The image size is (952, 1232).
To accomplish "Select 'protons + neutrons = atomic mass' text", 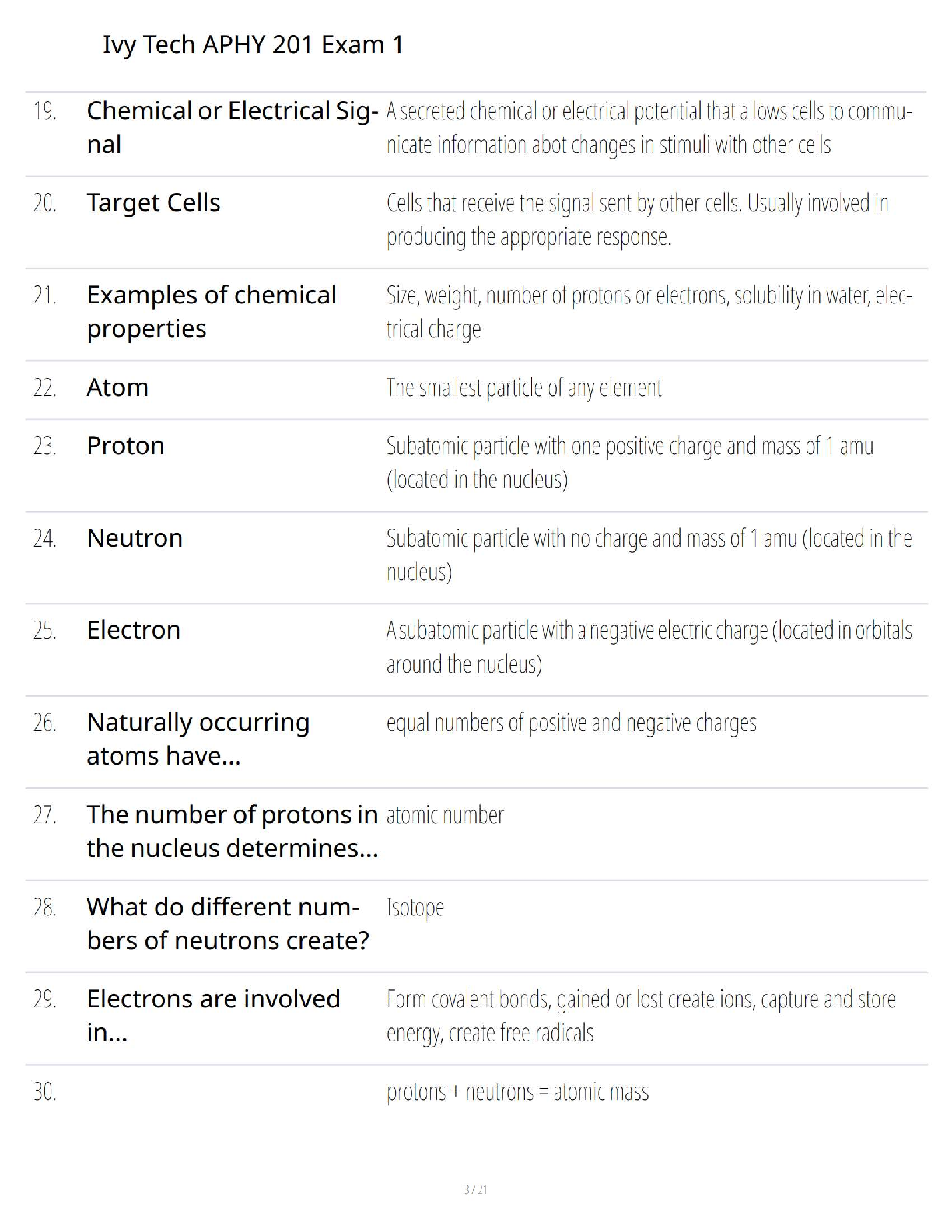I will (517, 1092).
